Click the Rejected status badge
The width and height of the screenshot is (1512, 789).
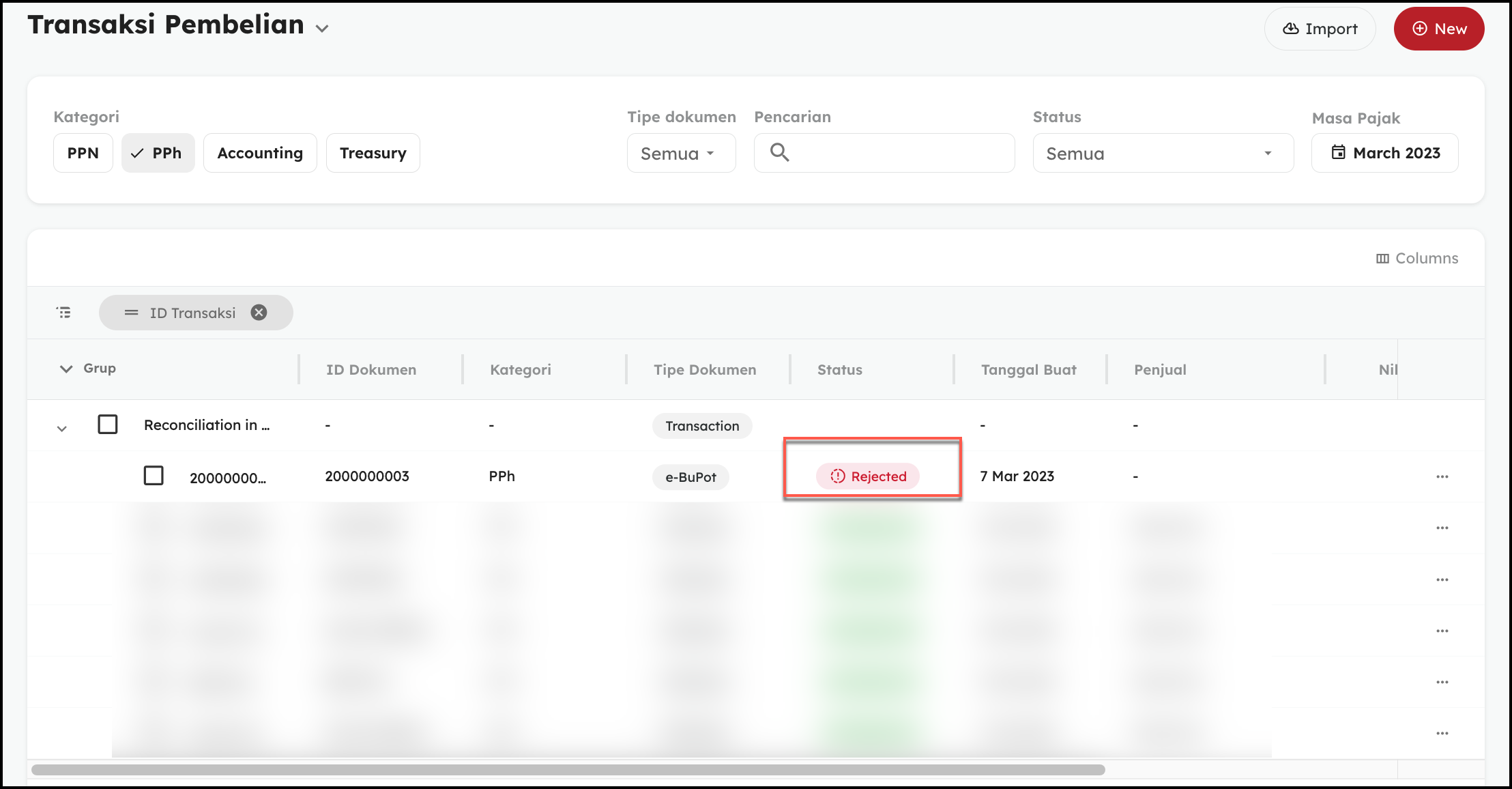click(x=868, y=476)
